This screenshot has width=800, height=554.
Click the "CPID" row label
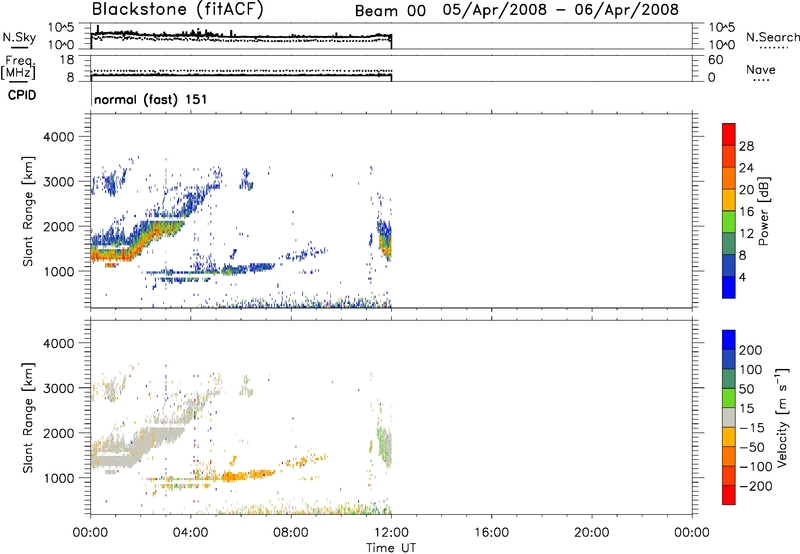22,95
